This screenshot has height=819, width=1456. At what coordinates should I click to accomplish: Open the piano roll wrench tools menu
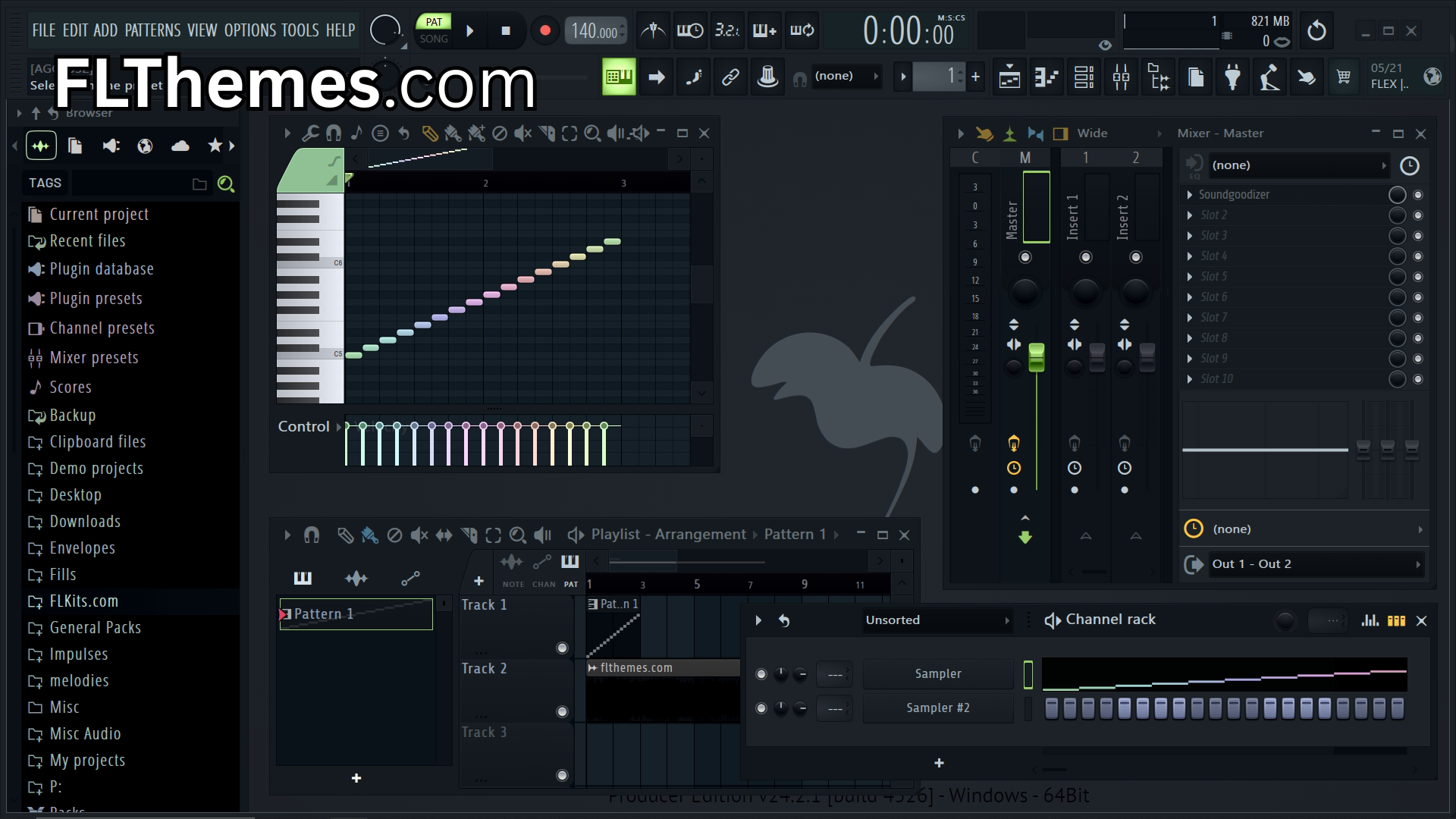click(309, 133)
